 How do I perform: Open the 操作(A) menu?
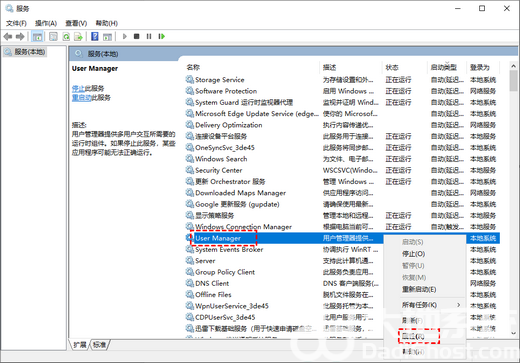pyautogui.click(x=46, y=23)
